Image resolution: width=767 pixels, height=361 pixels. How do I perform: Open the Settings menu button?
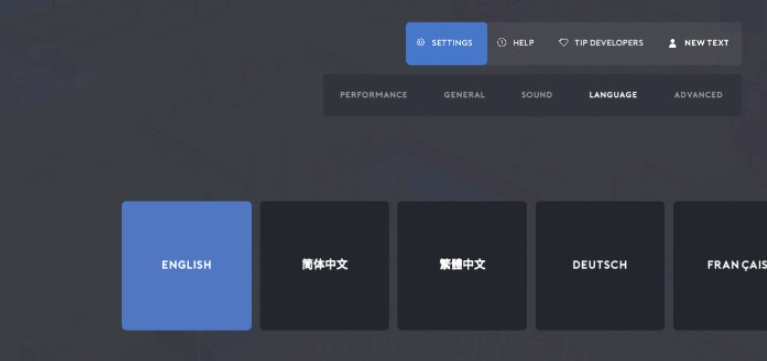[x=447, y=43]
